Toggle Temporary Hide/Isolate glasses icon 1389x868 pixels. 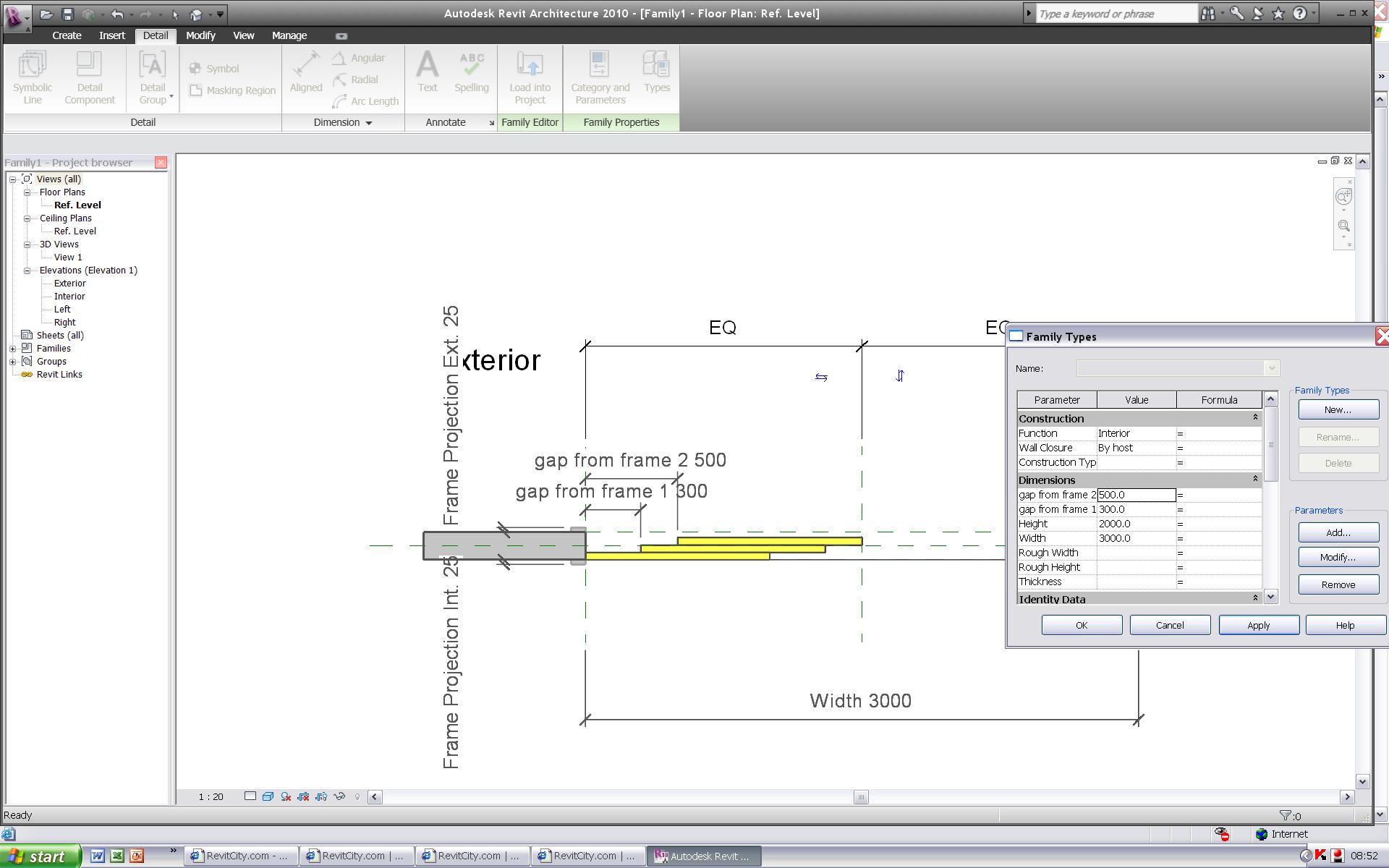coord(339,796)
